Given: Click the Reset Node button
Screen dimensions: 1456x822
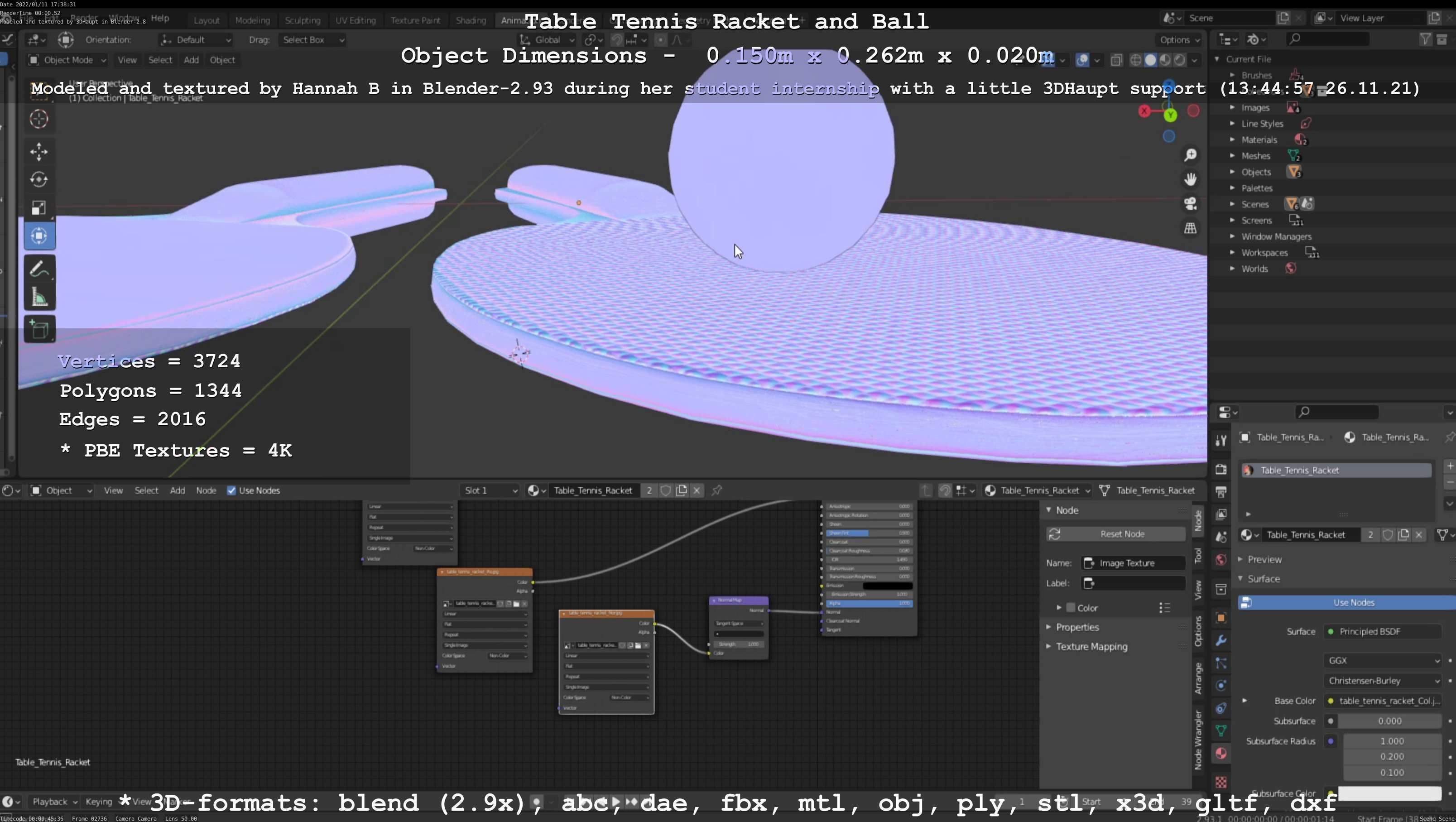Looking at the screenshot, I should pyautogui.click(x=1116, y=534).
